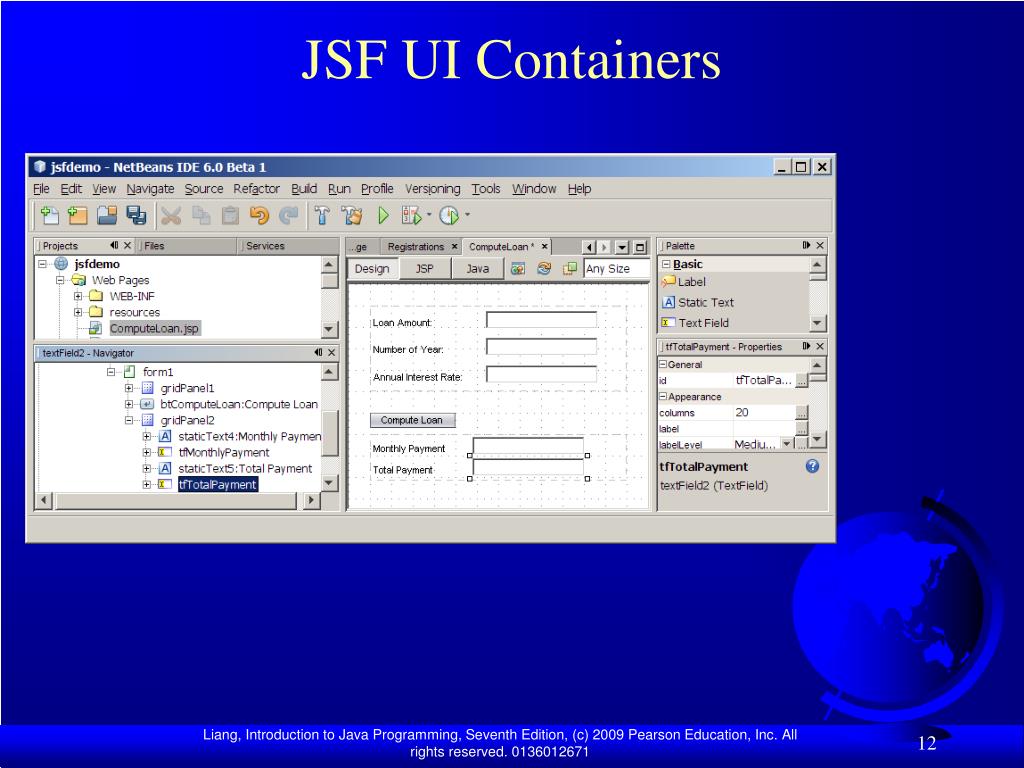Open the Debug icon dropdown arrow

click(429, 214)
